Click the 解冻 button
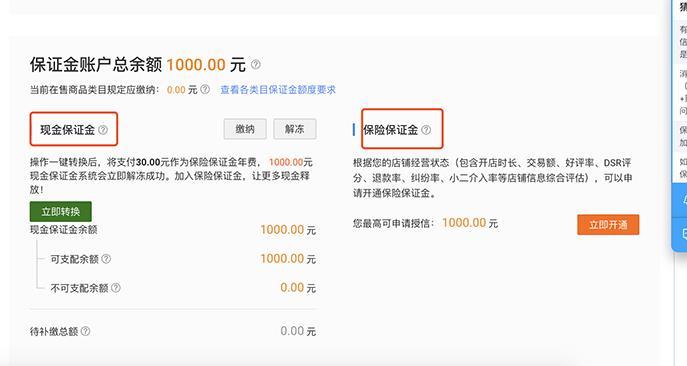This screenshot has height=366, width=687. point(294,129)
